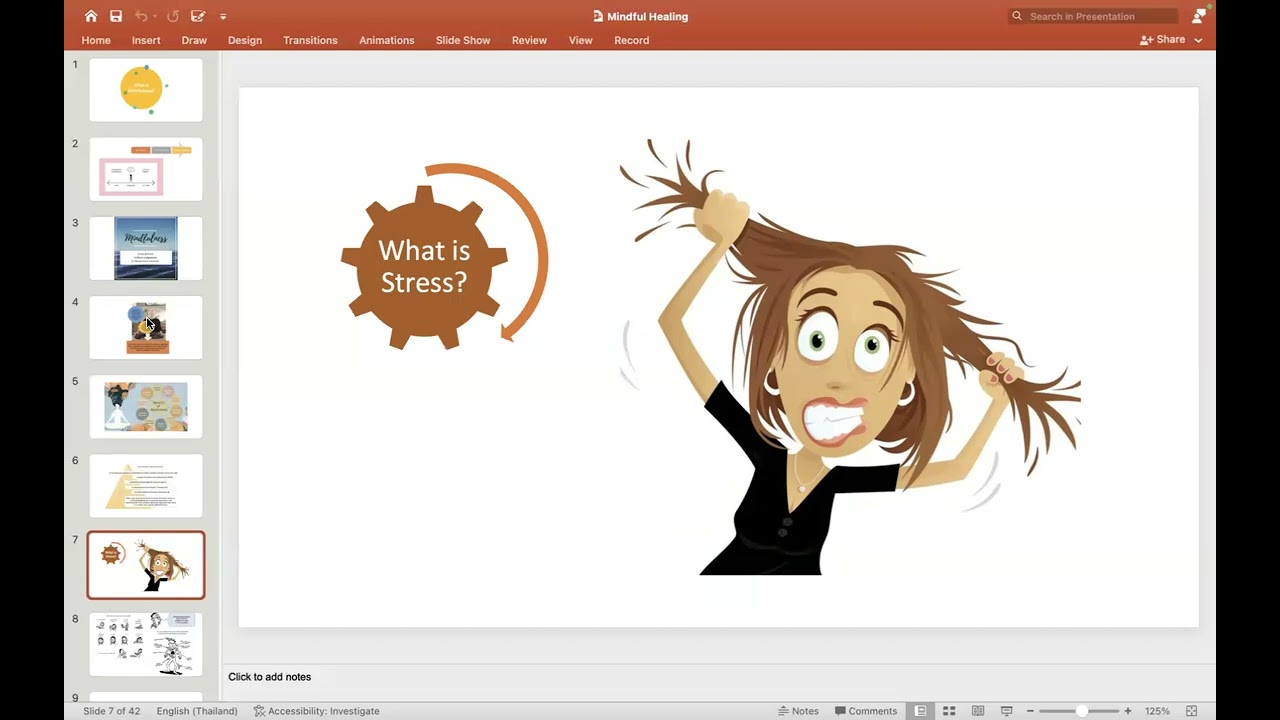Toggle the Notes pane button
Image resolution: width=1280 pixels, height=720 pixels.
[x=798, y=711]
